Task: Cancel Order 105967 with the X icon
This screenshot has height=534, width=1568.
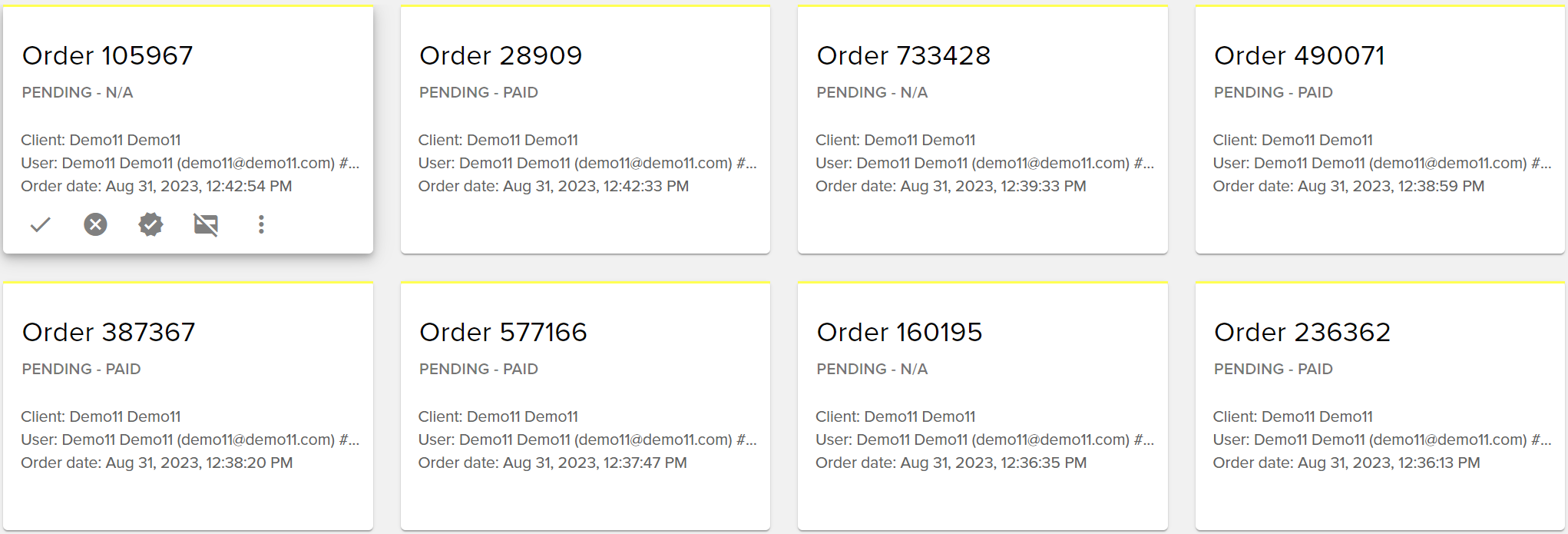Action: coord(95,224)
